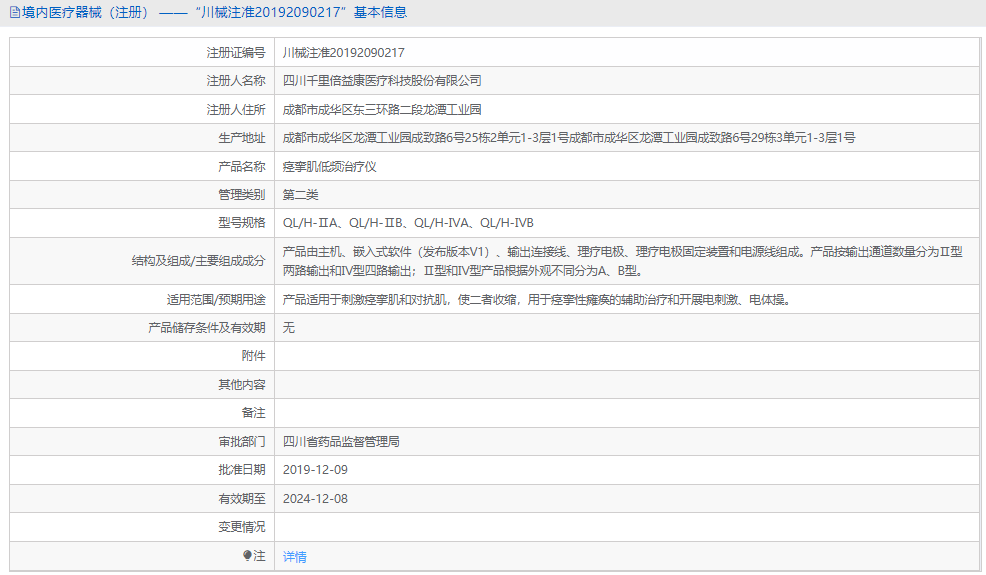Click the 变更情况 label cell
Viewport: 986px width, 575px height.
142,527
